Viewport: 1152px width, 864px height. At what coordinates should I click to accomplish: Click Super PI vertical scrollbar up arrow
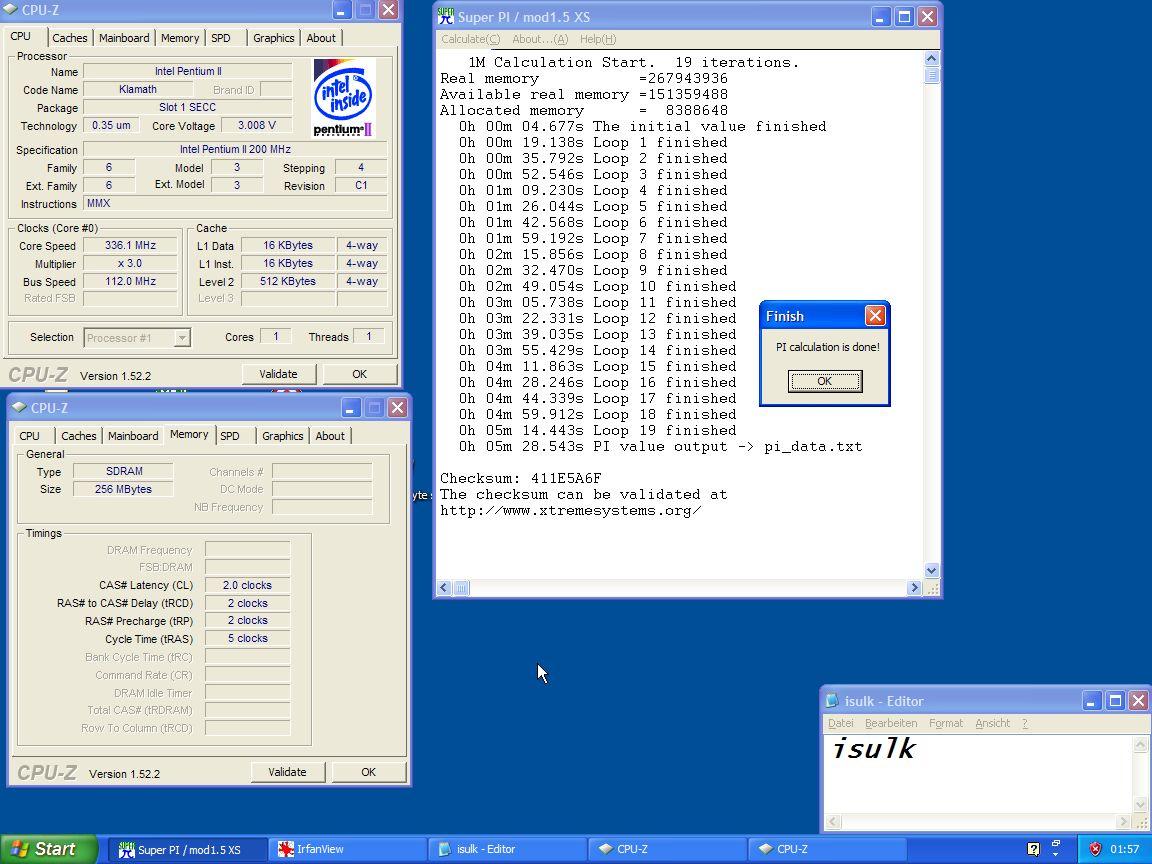click(x=932, y=59)
